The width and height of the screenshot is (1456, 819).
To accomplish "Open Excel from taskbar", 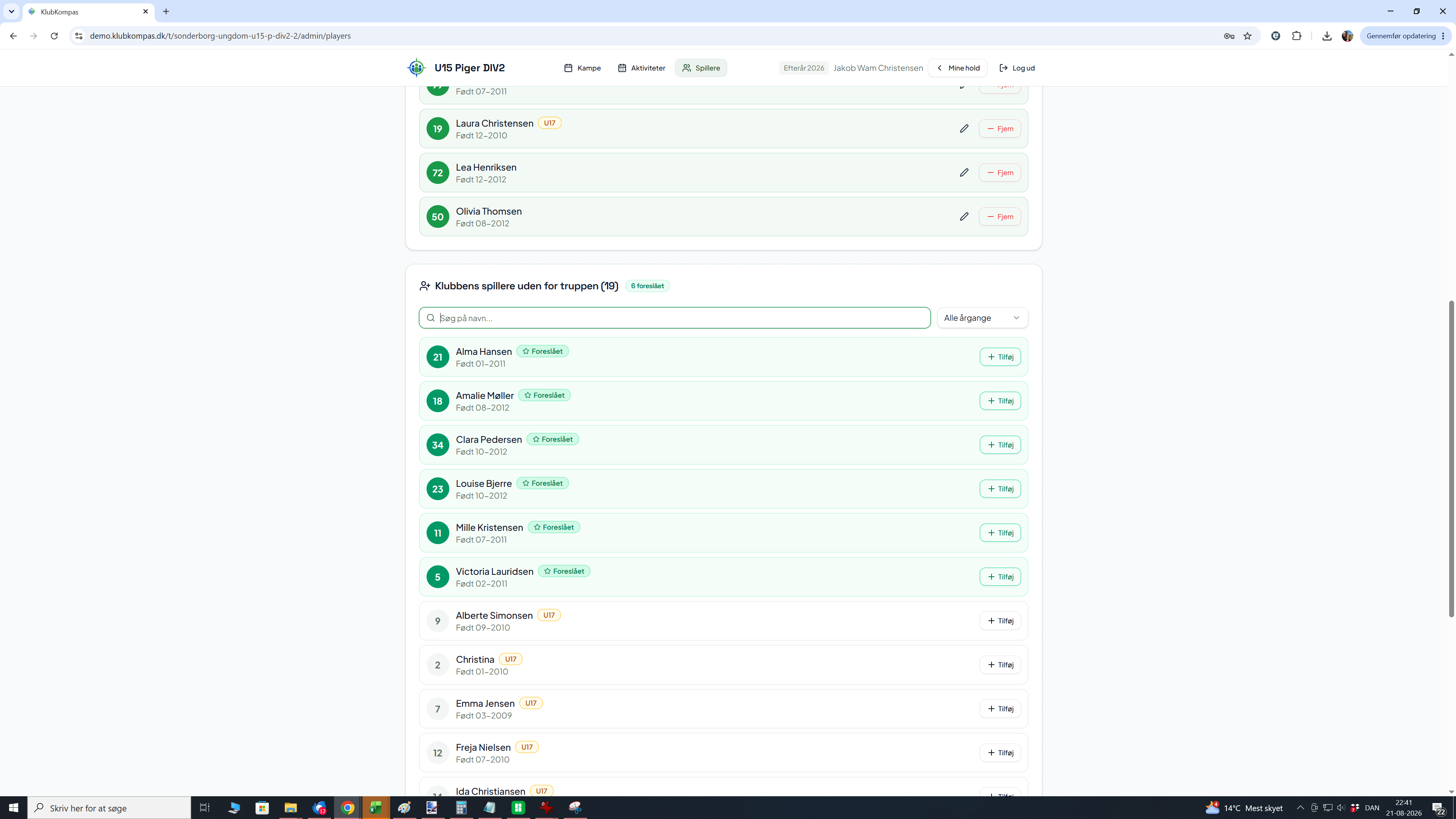I will [376, 808].
